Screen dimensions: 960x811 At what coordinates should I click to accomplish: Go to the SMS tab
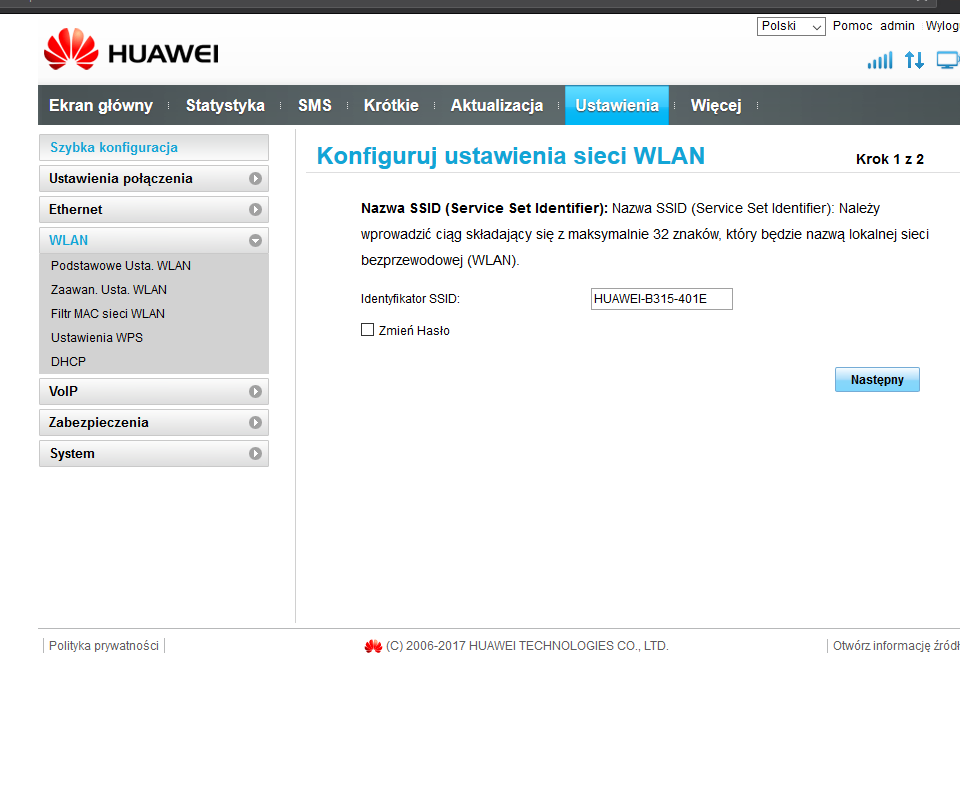315,105
